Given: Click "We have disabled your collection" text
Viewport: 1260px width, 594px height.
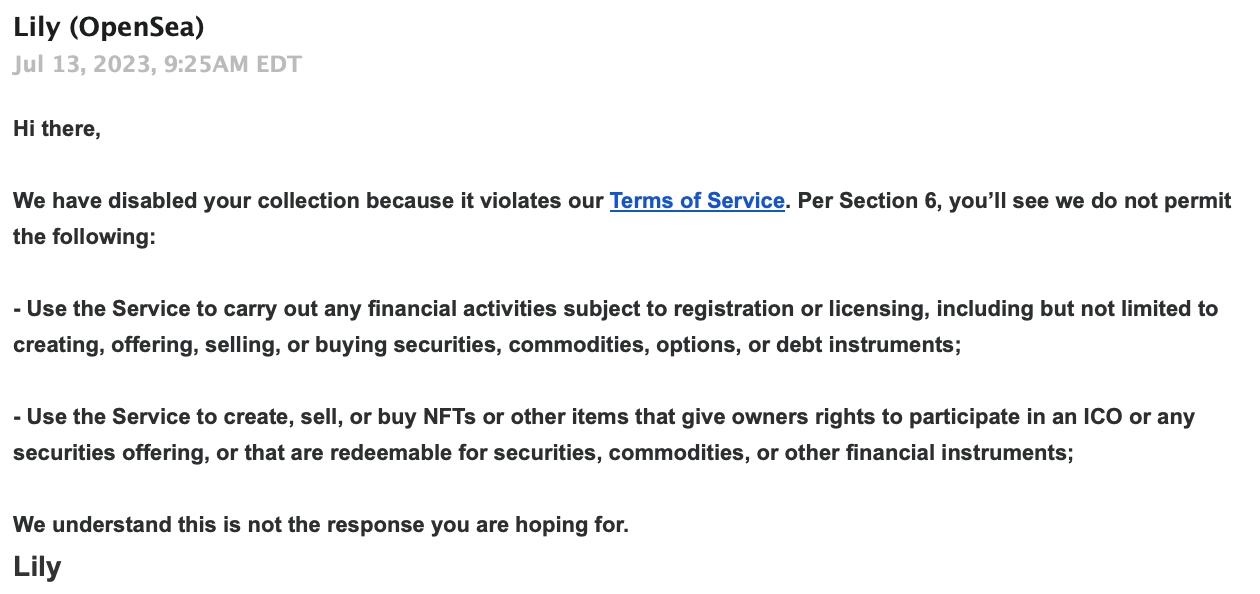Looking at the screenshot, I should [187, 200].
